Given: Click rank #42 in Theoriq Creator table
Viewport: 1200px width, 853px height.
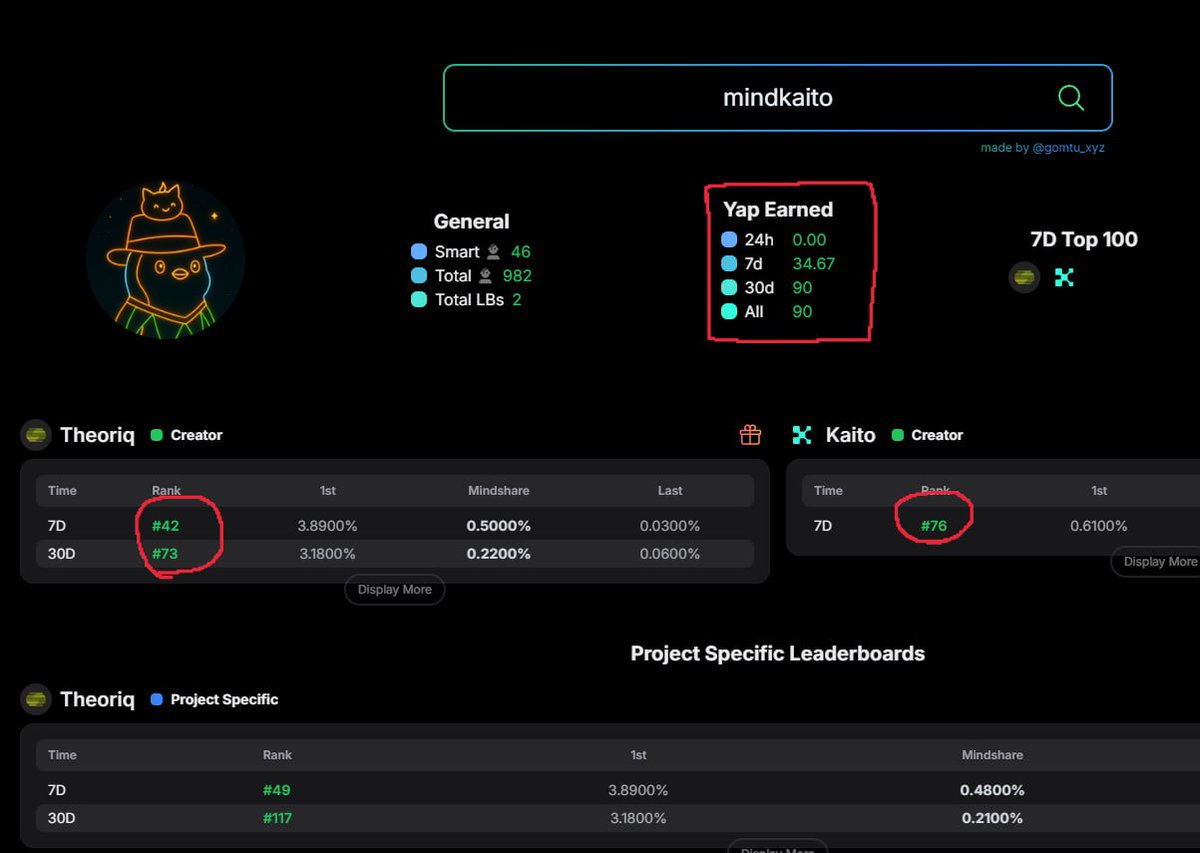Looking at the screenshot, I should (165, 526).
